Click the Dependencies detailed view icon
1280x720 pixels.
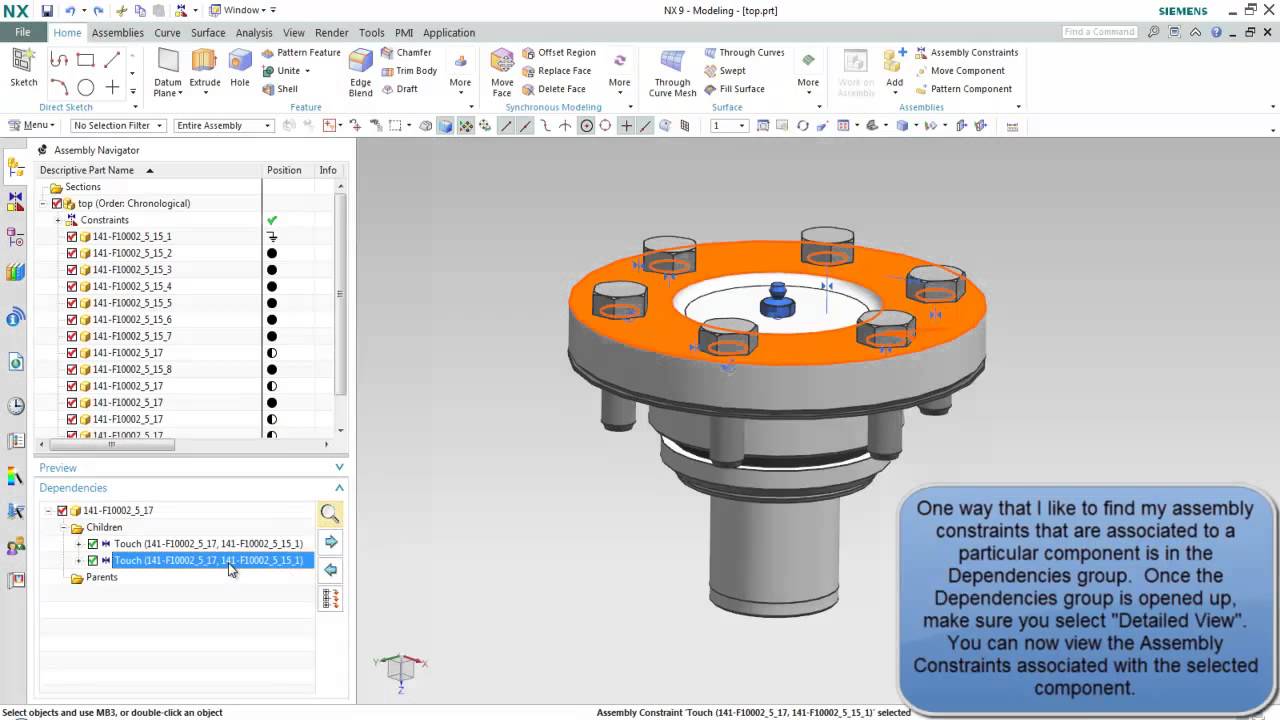(330, 599)
